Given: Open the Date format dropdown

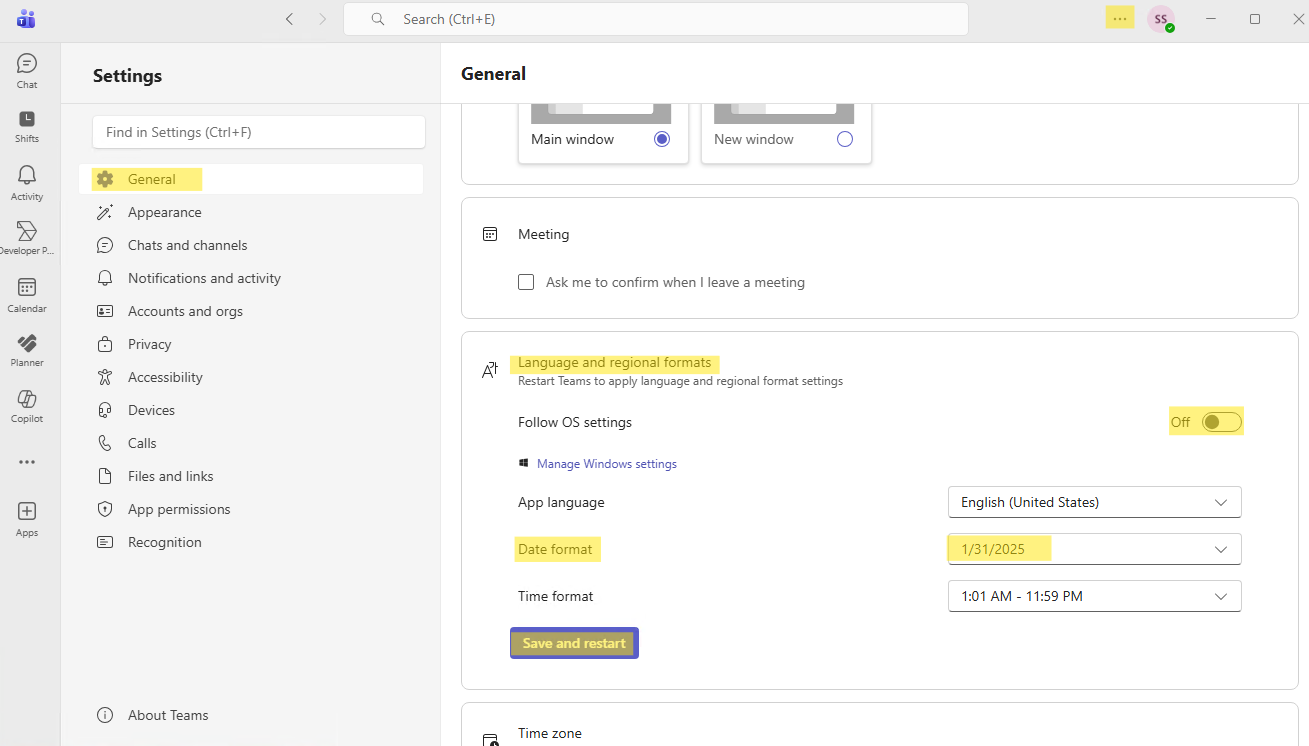Looking at the screenshot, I should [1094, 549].
